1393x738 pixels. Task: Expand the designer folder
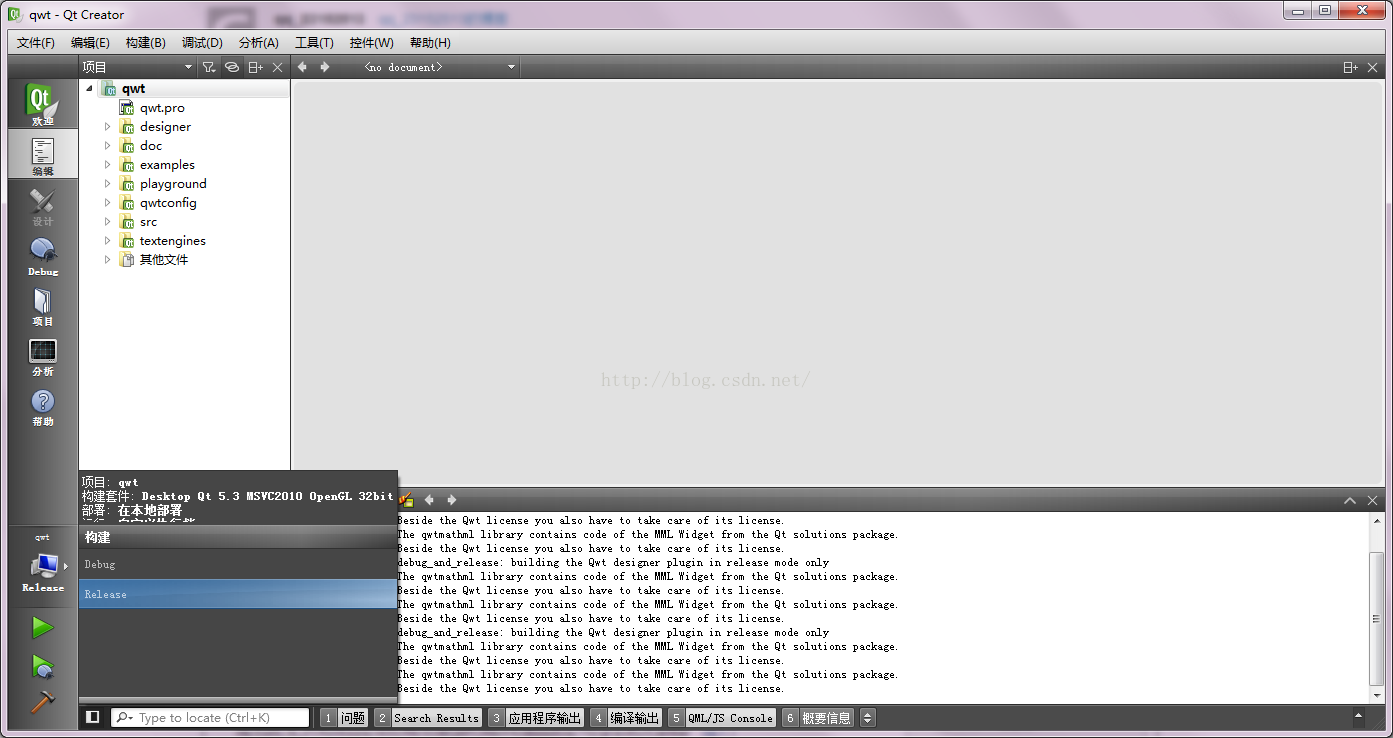click(x=108, y=127)
